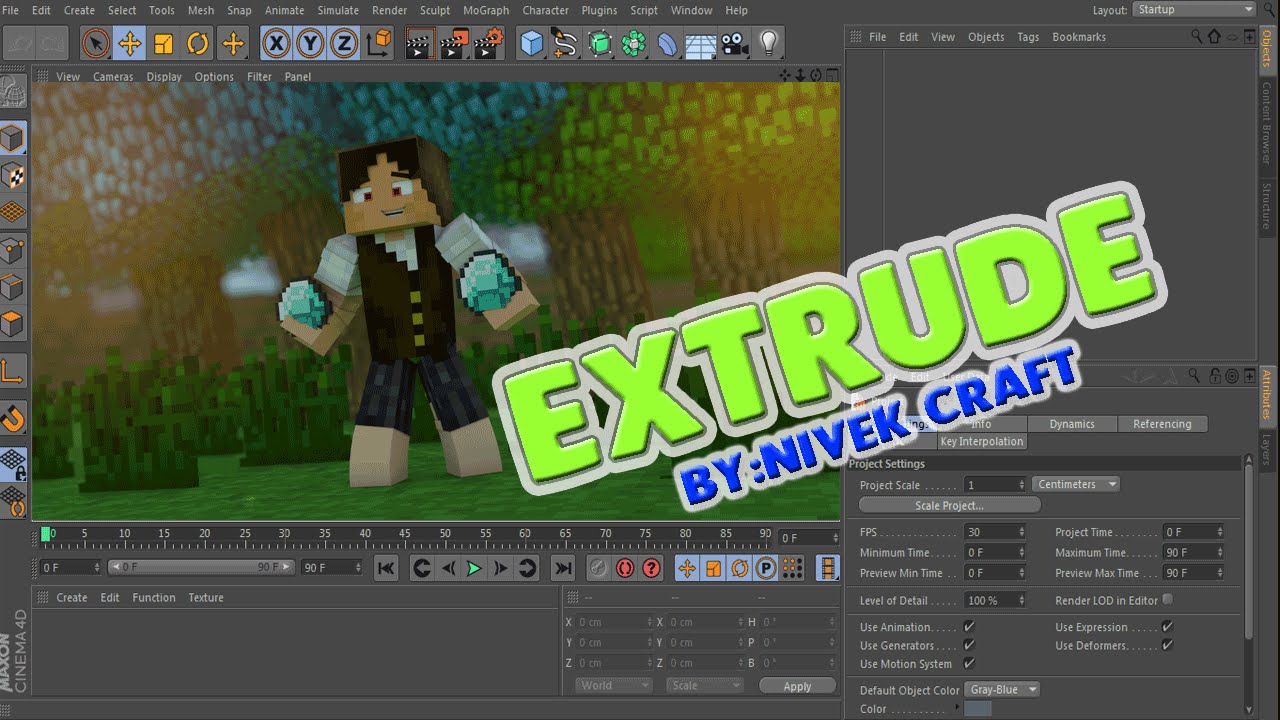The image size is (1280, 720).
Task: Select the Texture mode checker icon
Action: [x=13, y=176]
